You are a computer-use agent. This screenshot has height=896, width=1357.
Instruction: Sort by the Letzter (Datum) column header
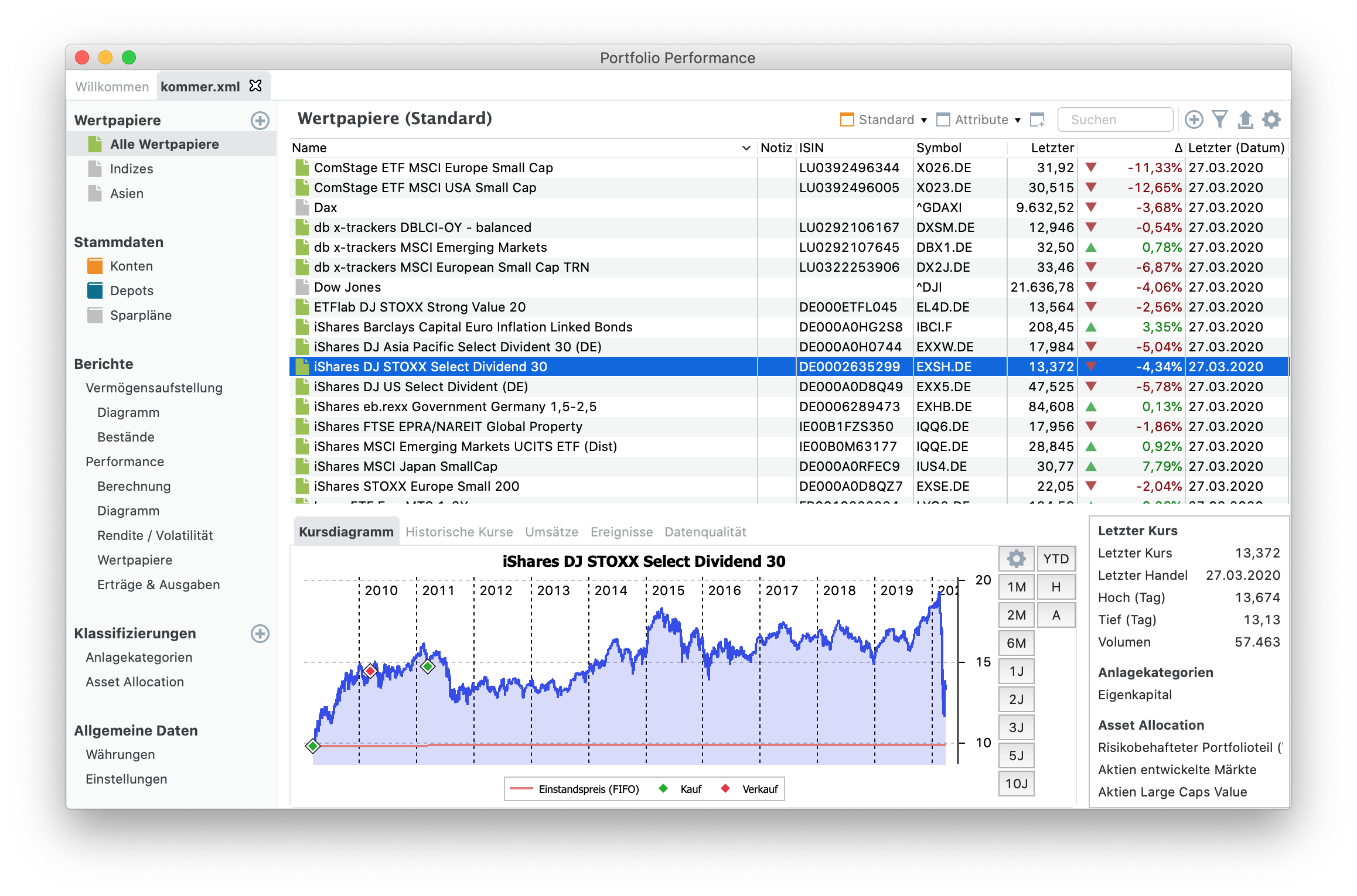[1236, 148]
